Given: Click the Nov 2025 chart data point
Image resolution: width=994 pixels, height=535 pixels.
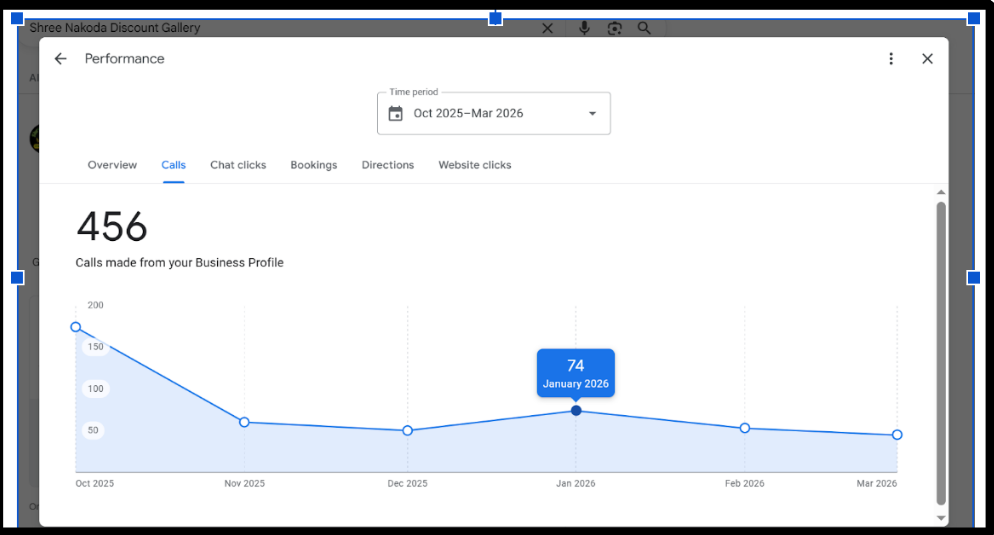Looking at the screenshot, I should 244,422.
